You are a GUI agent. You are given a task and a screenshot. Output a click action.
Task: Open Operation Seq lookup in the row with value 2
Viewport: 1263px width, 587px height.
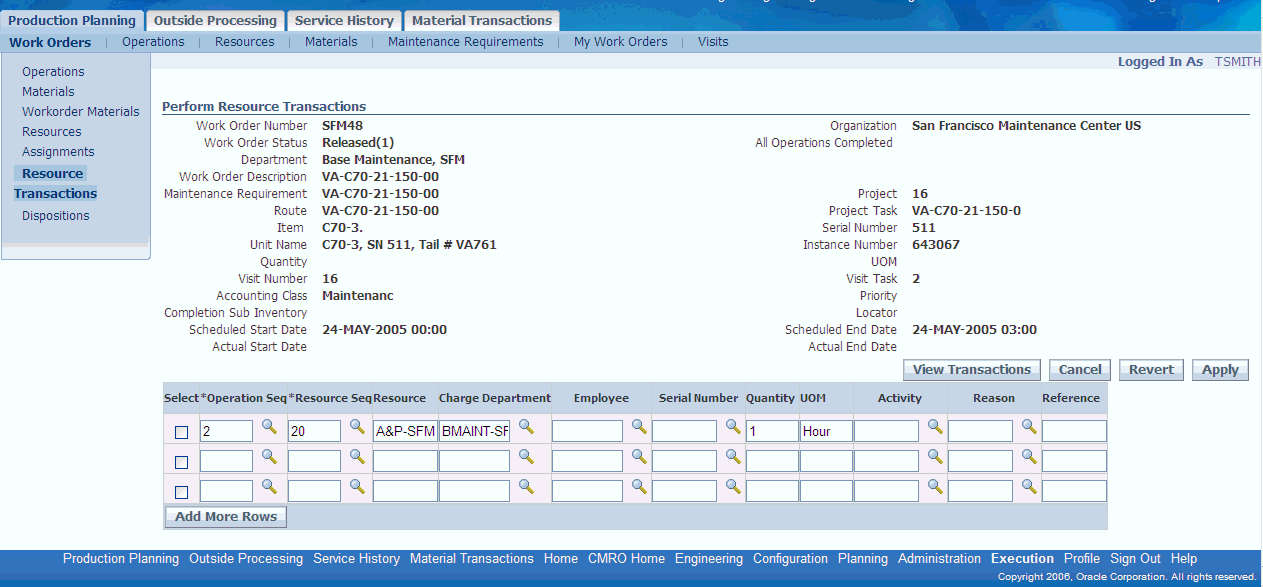(269, 427)
